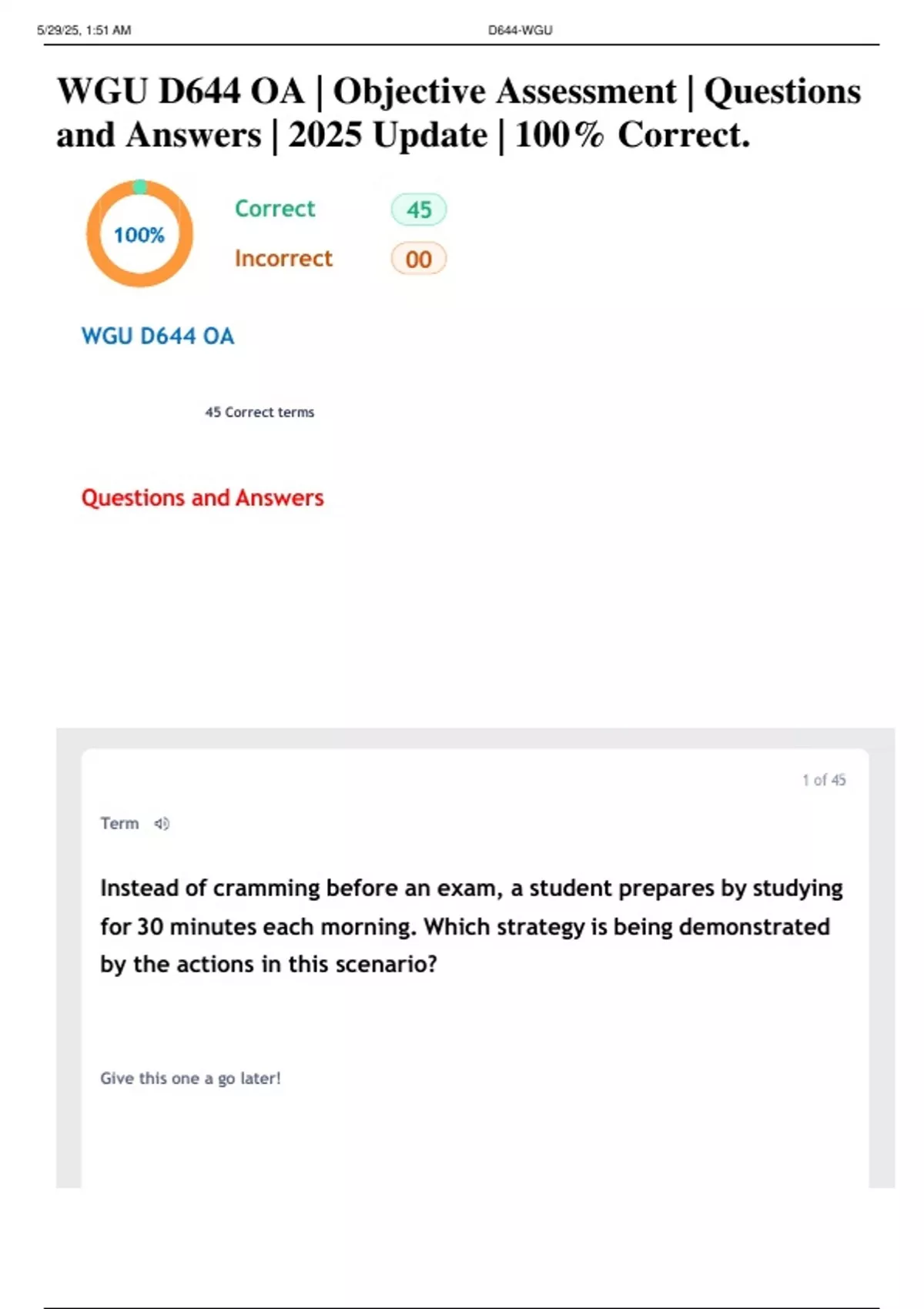Click the green segment atop the ring
Viewport: 924px width, 1309px height.
coord(139,186)
